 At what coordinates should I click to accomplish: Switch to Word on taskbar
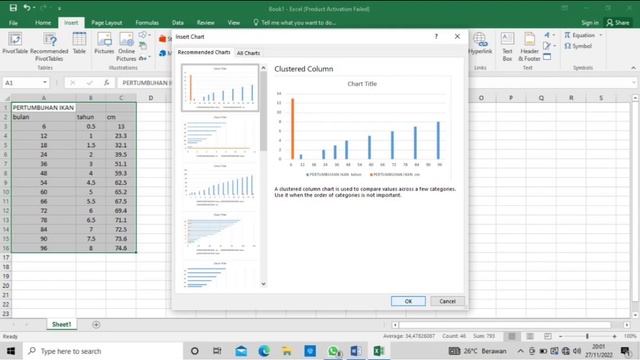[356, 351]
